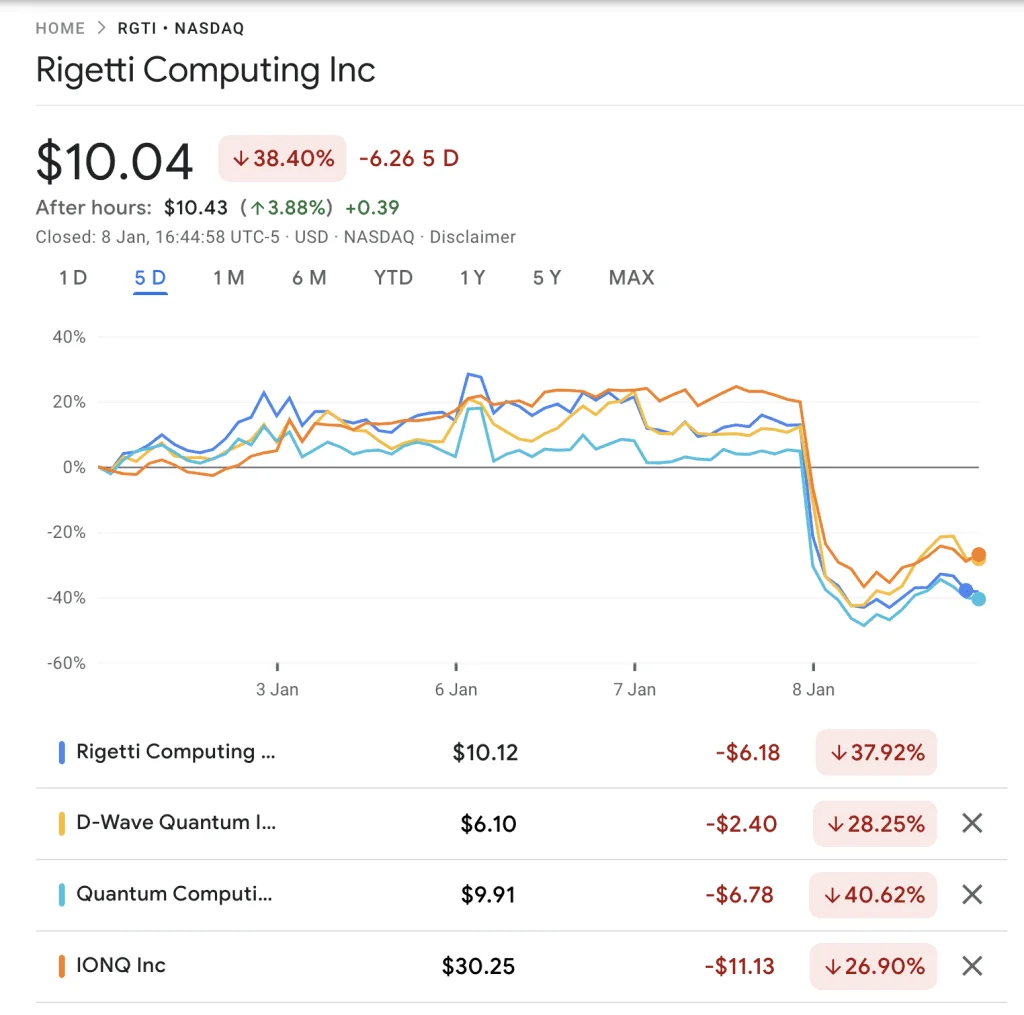Image resolution: width=1024 pixels, height=1015 pixels.
Task: Select the 6M time range
Action: pos(309,278)
